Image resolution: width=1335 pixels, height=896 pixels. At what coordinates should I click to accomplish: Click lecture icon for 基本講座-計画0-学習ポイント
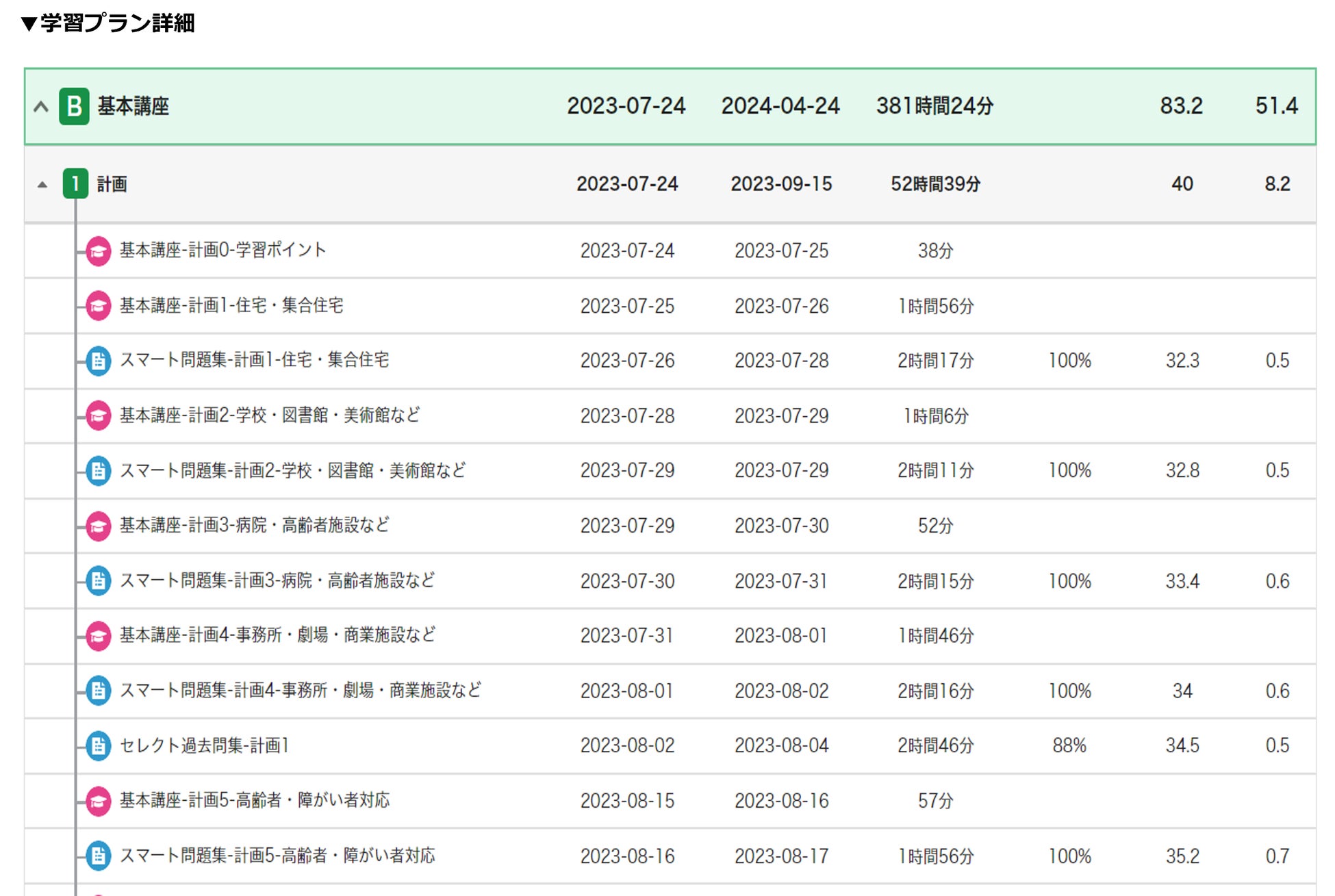pyautogui.click(x=98, y=251)
